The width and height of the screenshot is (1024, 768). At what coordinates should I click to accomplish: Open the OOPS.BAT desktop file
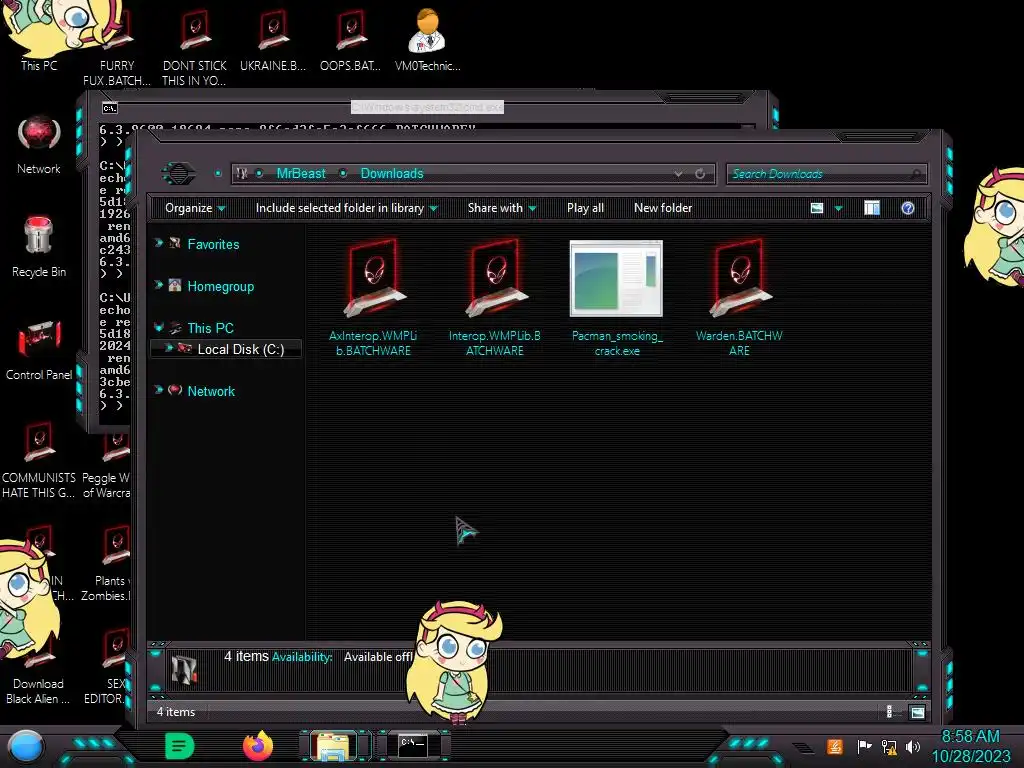(x=350, y=38)
